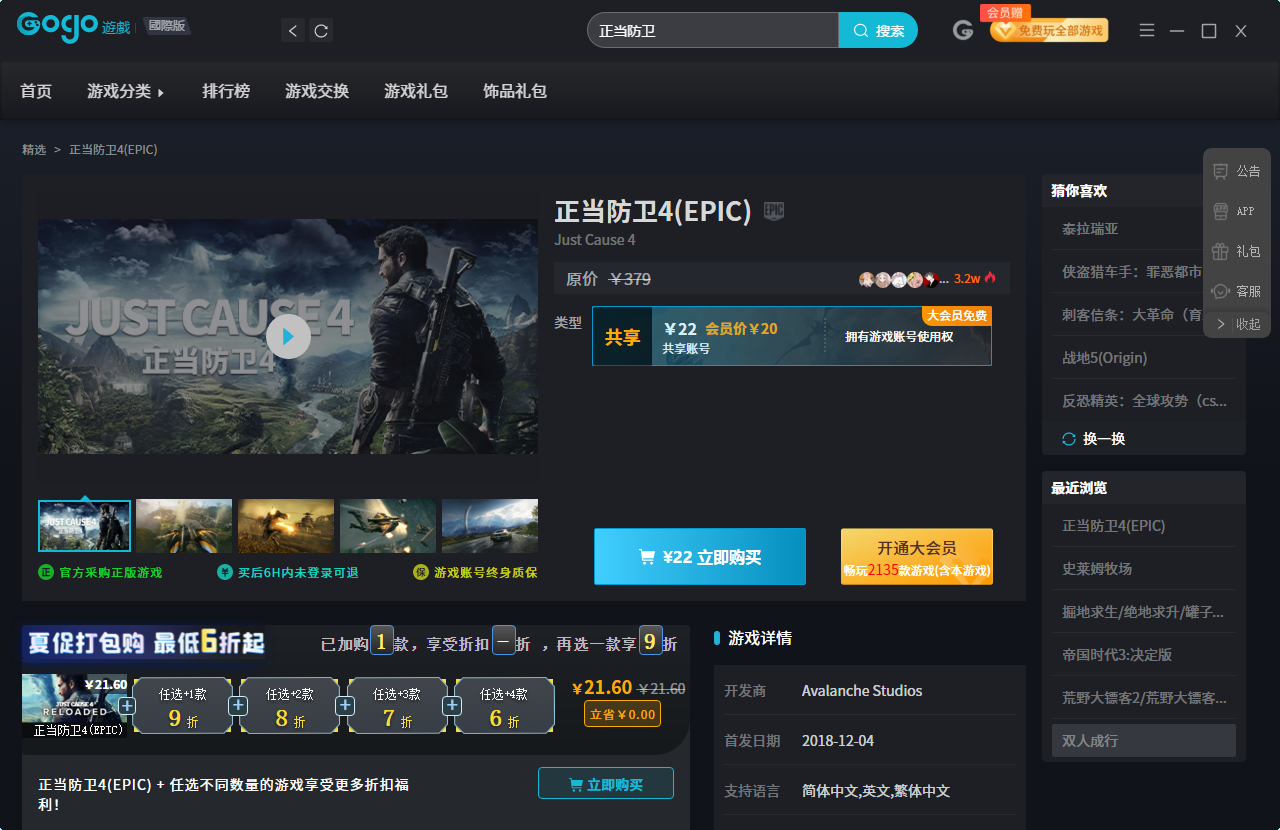The width and height of the screenshot is (1280, 830).
Task: Choose the 任选+3款 7折 bundle slot
Action: point(397,706)
